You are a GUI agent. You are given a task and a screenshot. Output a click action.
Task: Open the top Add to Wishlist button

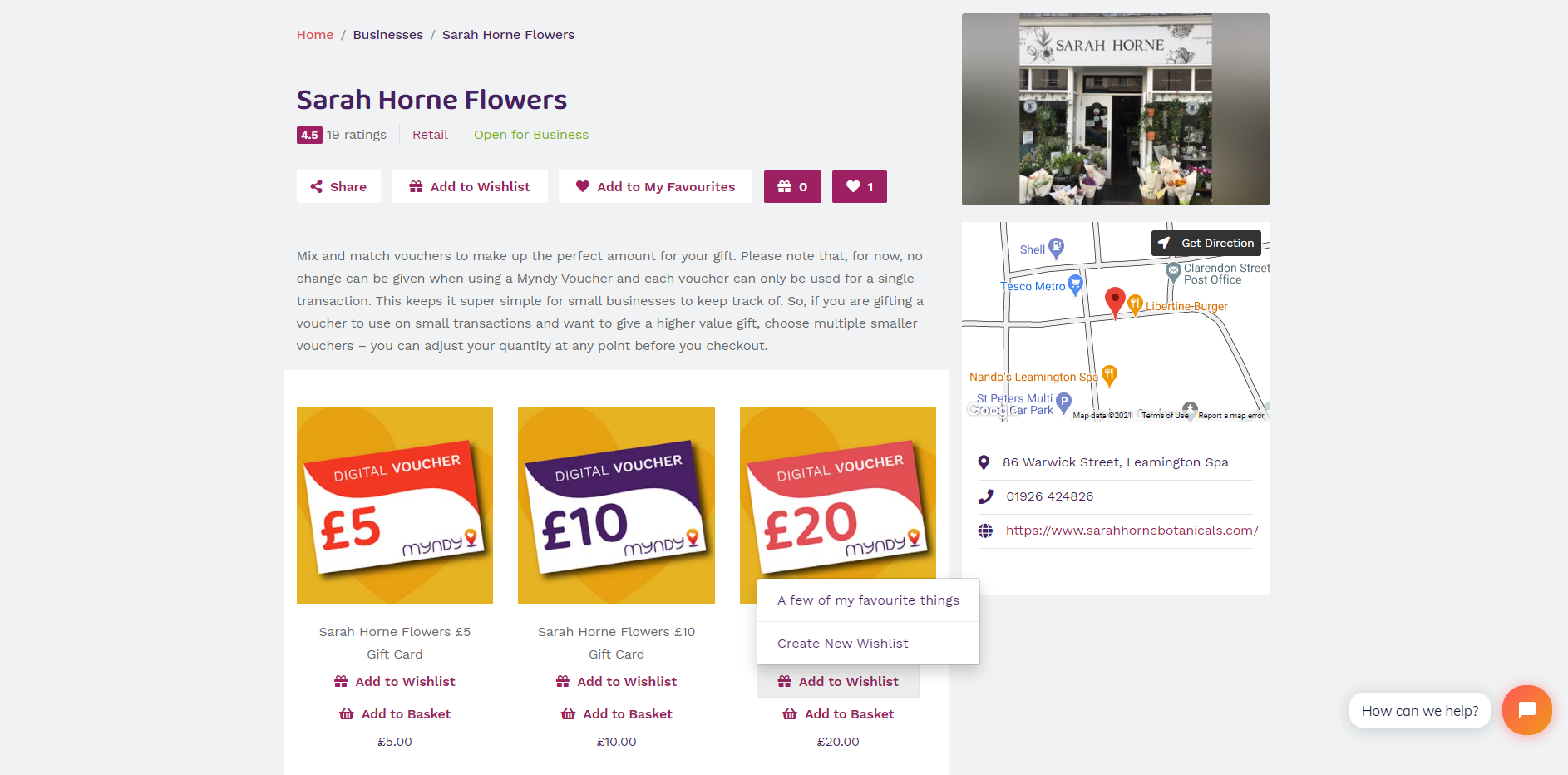pyautogui.click(x=470, y=187)
